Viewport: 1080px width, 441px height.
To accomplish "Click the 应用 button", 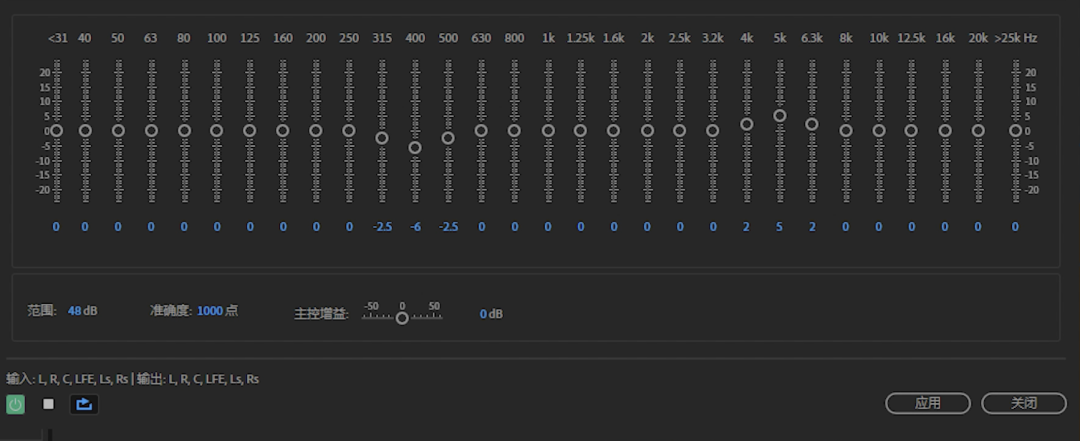I will [928, 403].
